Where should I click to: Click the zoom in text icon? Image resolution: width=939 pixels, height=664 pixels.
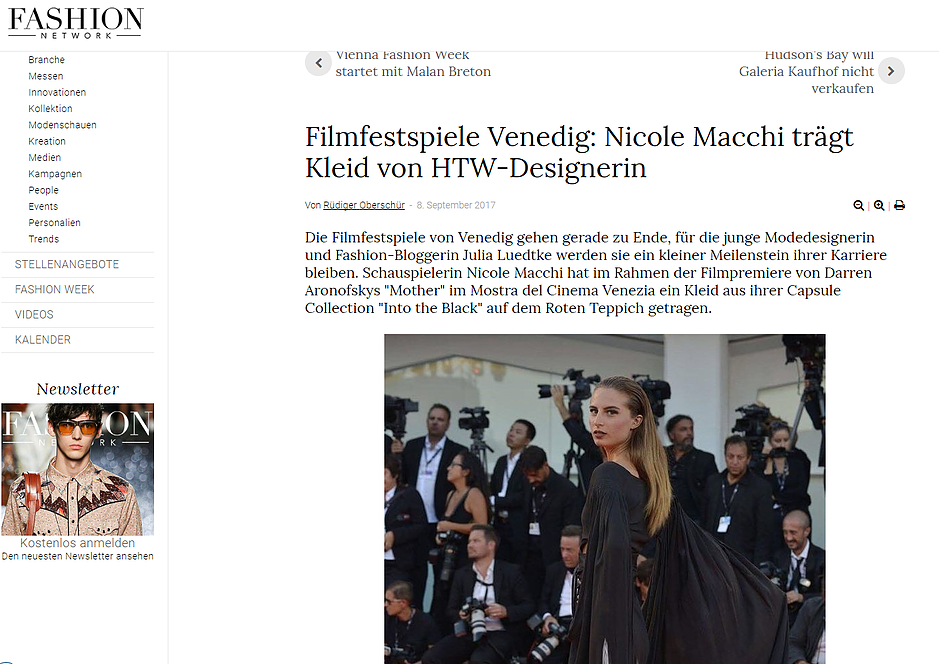(x=879, y=205)
